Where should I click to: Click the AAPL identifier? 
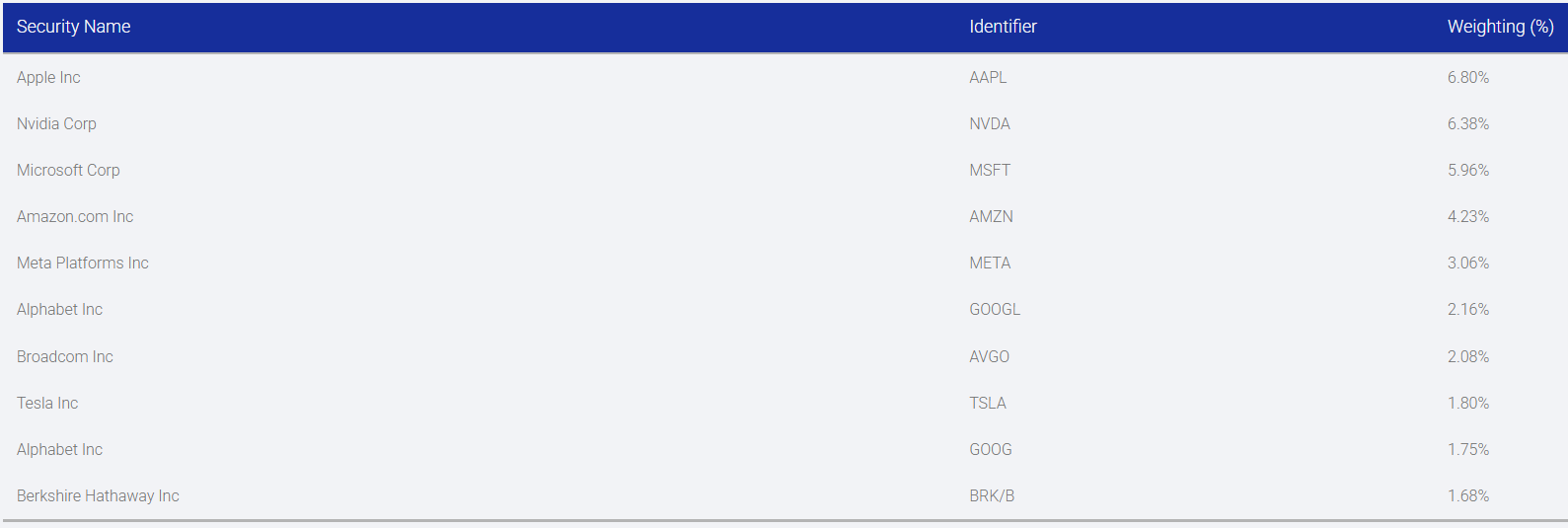point(988,77)
